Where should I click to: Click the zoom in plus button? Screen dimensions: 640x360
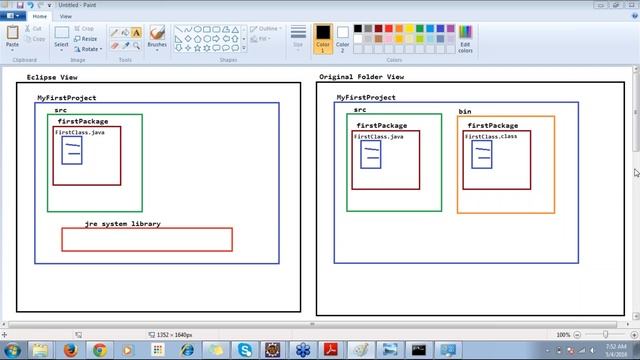coord(634,335)
